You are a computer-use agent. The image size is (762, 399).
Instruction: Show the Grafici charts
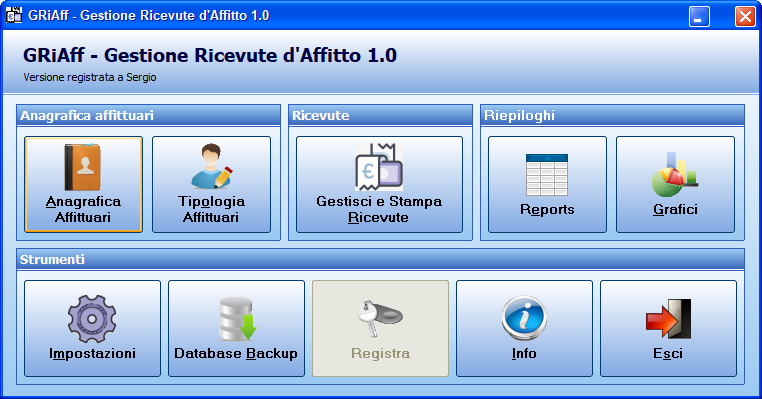click(675, 184)
